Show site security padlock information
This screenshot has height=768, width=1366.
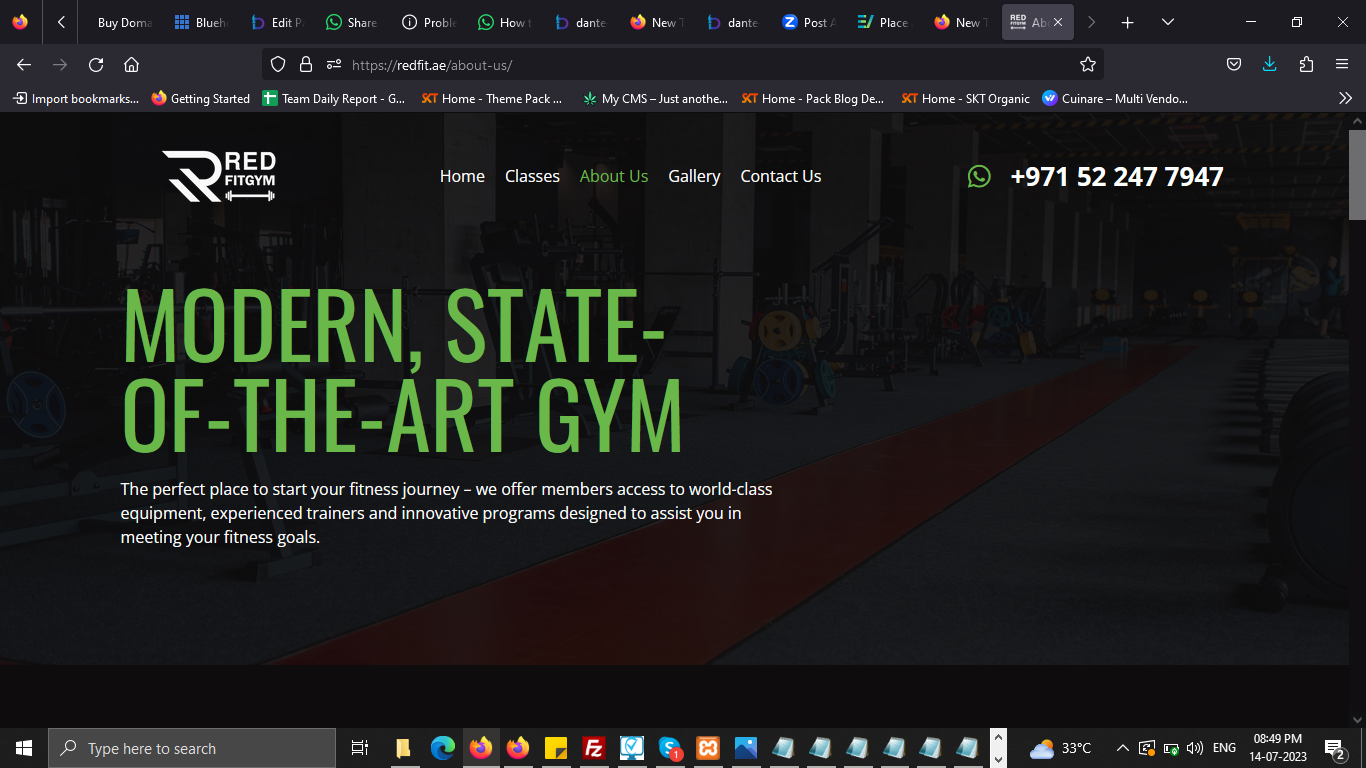(x=306, y=65)
